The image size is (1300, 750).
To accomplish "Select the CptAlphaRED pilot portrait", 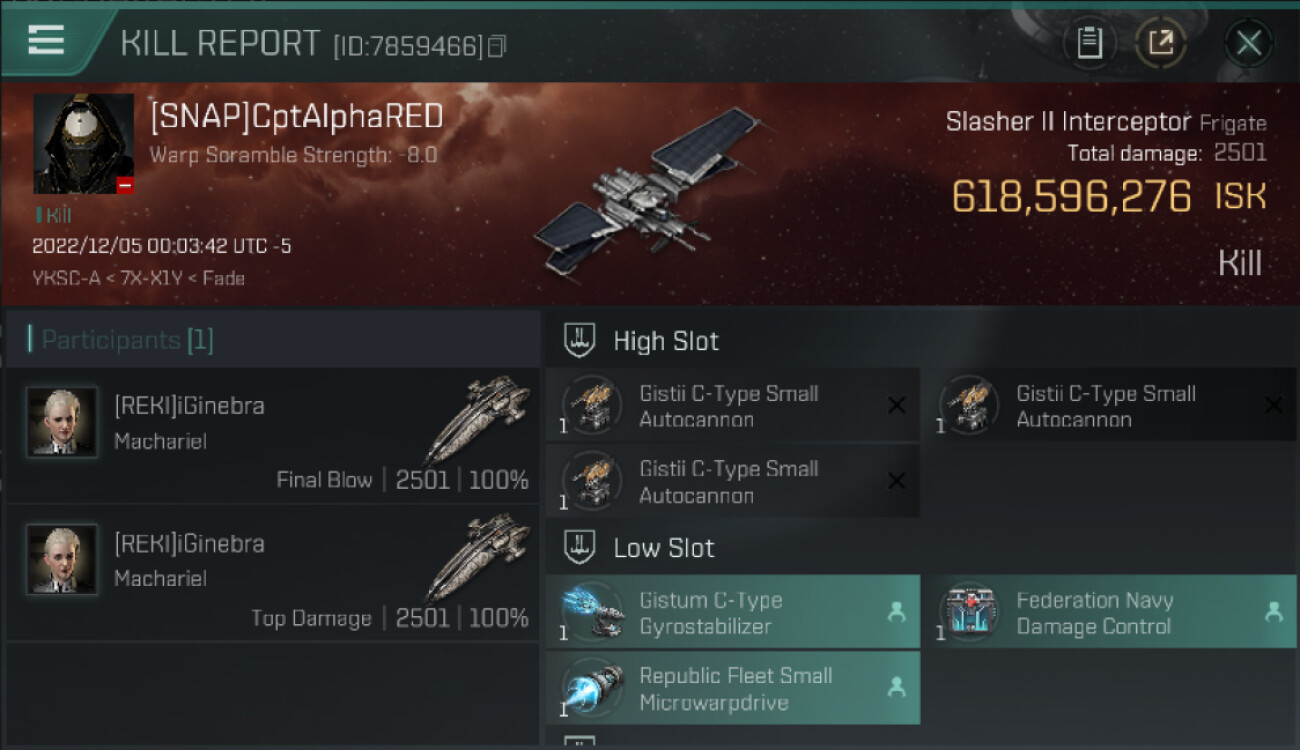I will click(83, 144).
